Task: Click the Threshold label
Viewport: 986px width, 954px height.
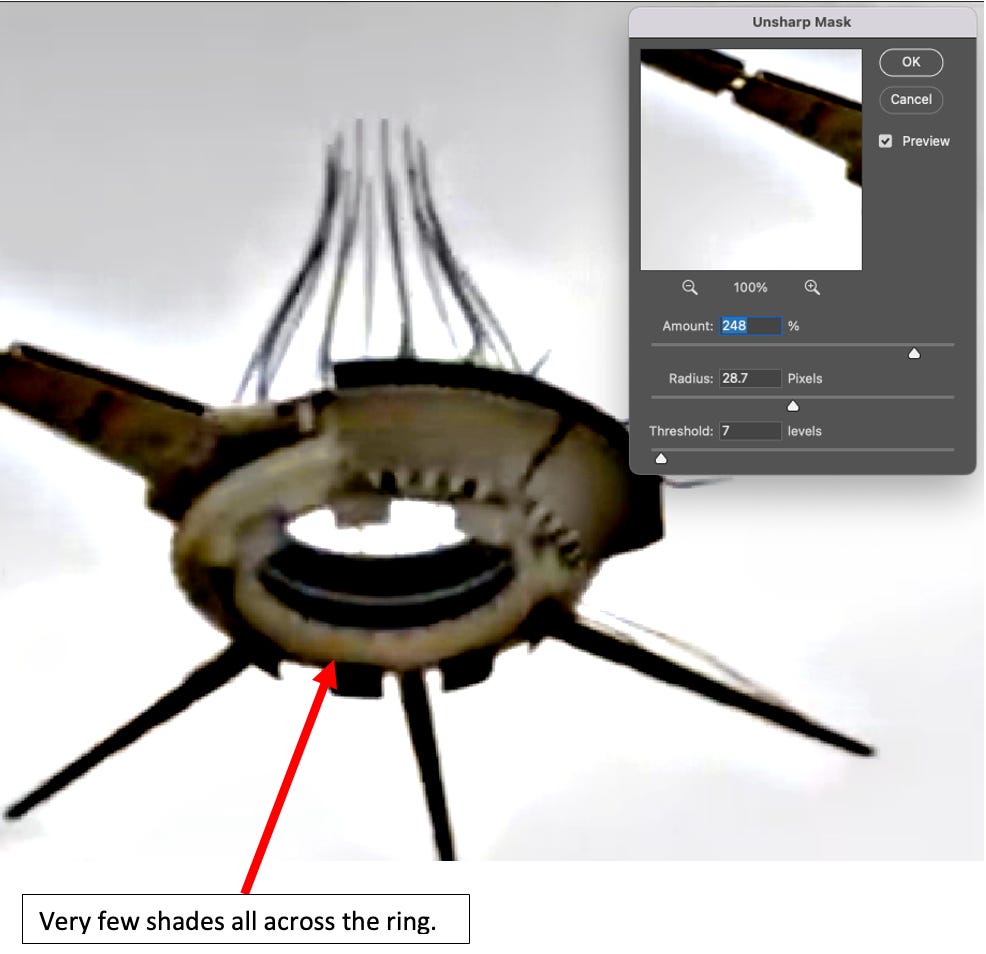Action: 681,431
